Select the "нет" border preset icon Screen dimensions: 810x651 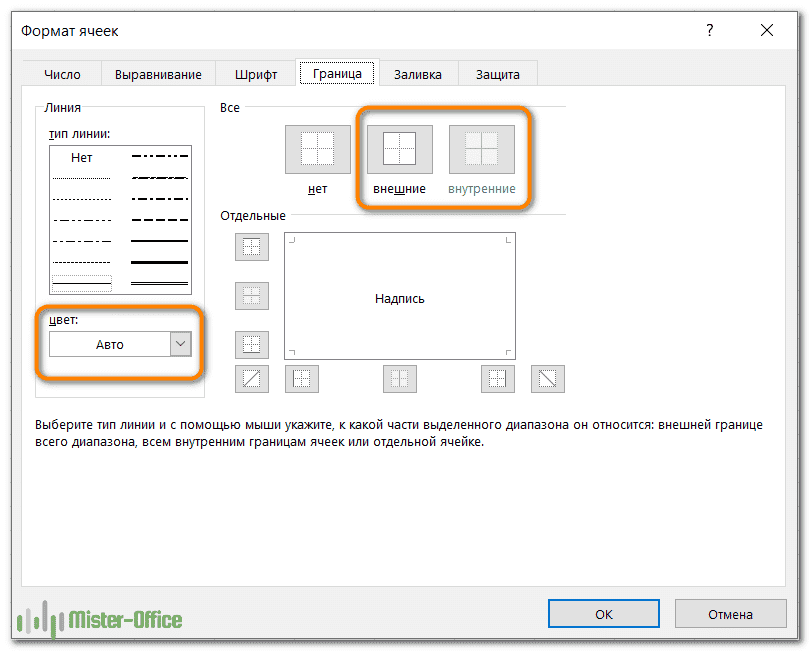pos(318,150)
